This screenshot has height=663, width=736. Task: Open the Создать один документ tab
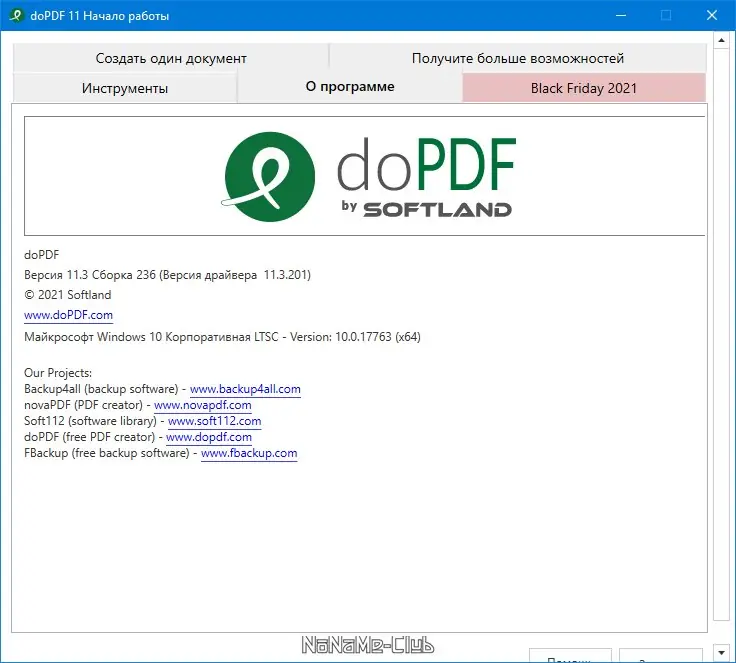click(171, 58)
